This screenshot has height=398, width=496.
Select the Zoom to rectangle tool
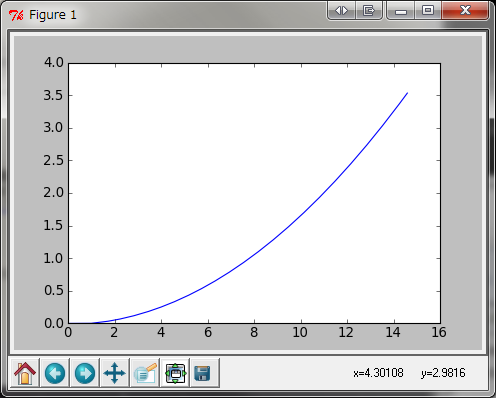(145, 373)
